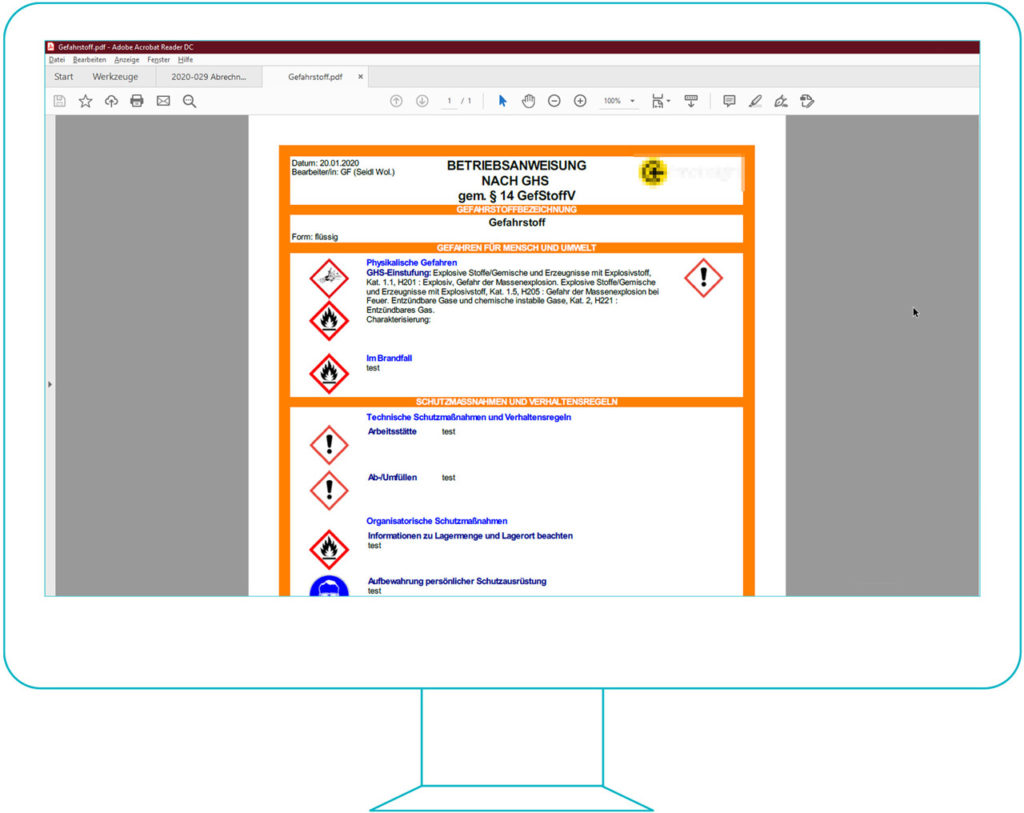
Task: Switch to the 2020-029 Abrechn tab
Action: click(208, 76)
